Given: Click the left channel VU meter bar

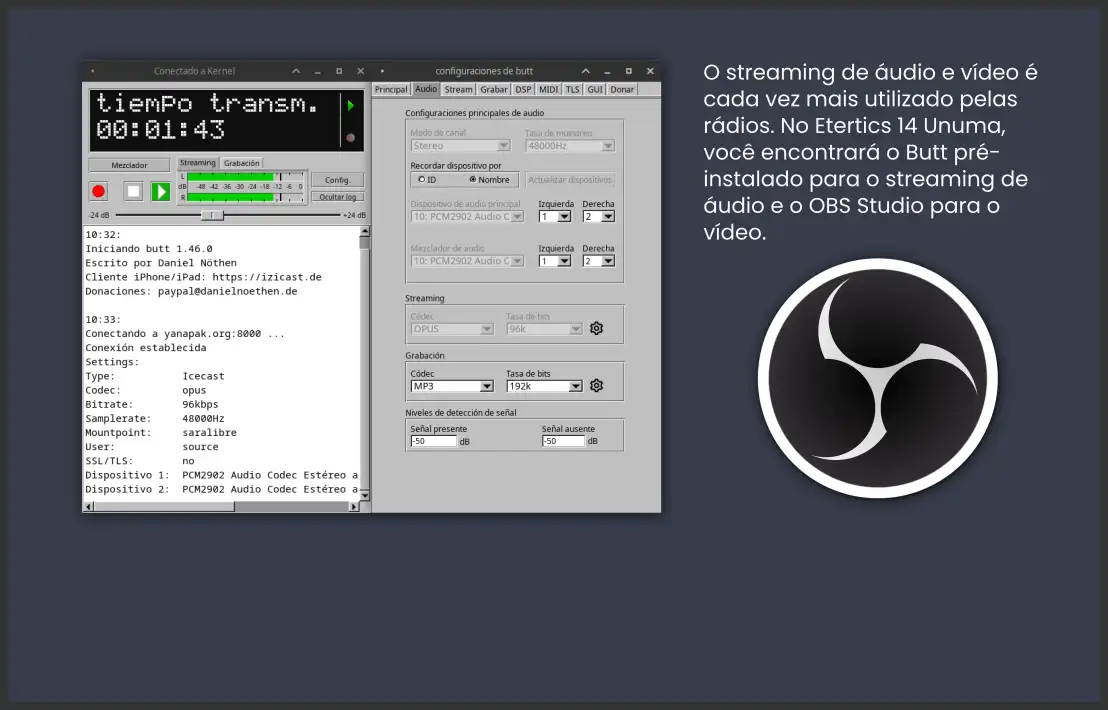Looking at the screenshot, I should pos(245,177).
